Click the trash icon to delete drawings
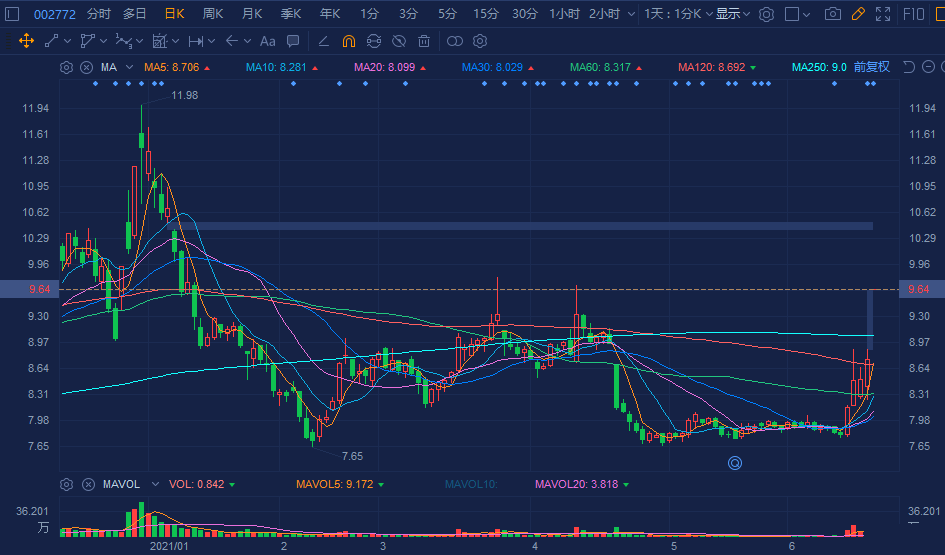 [x=424, y=41]
